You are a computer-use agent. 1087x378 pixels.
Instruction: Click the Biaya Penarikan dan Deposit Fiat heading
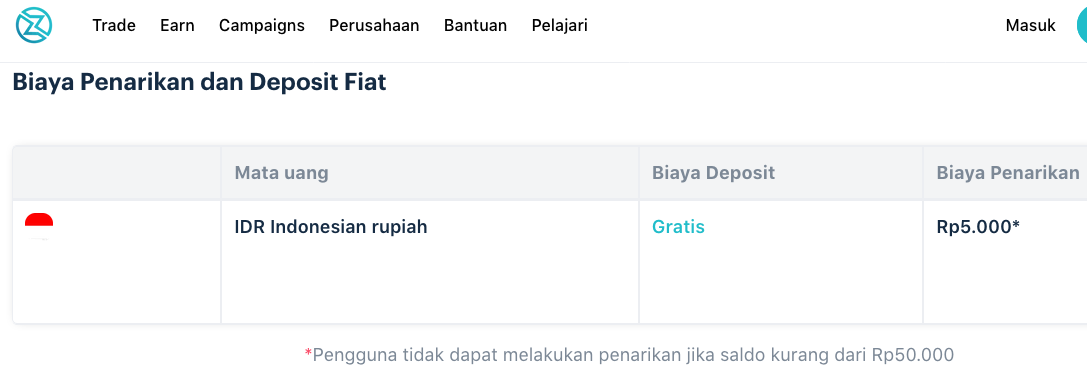coord(200,82)
